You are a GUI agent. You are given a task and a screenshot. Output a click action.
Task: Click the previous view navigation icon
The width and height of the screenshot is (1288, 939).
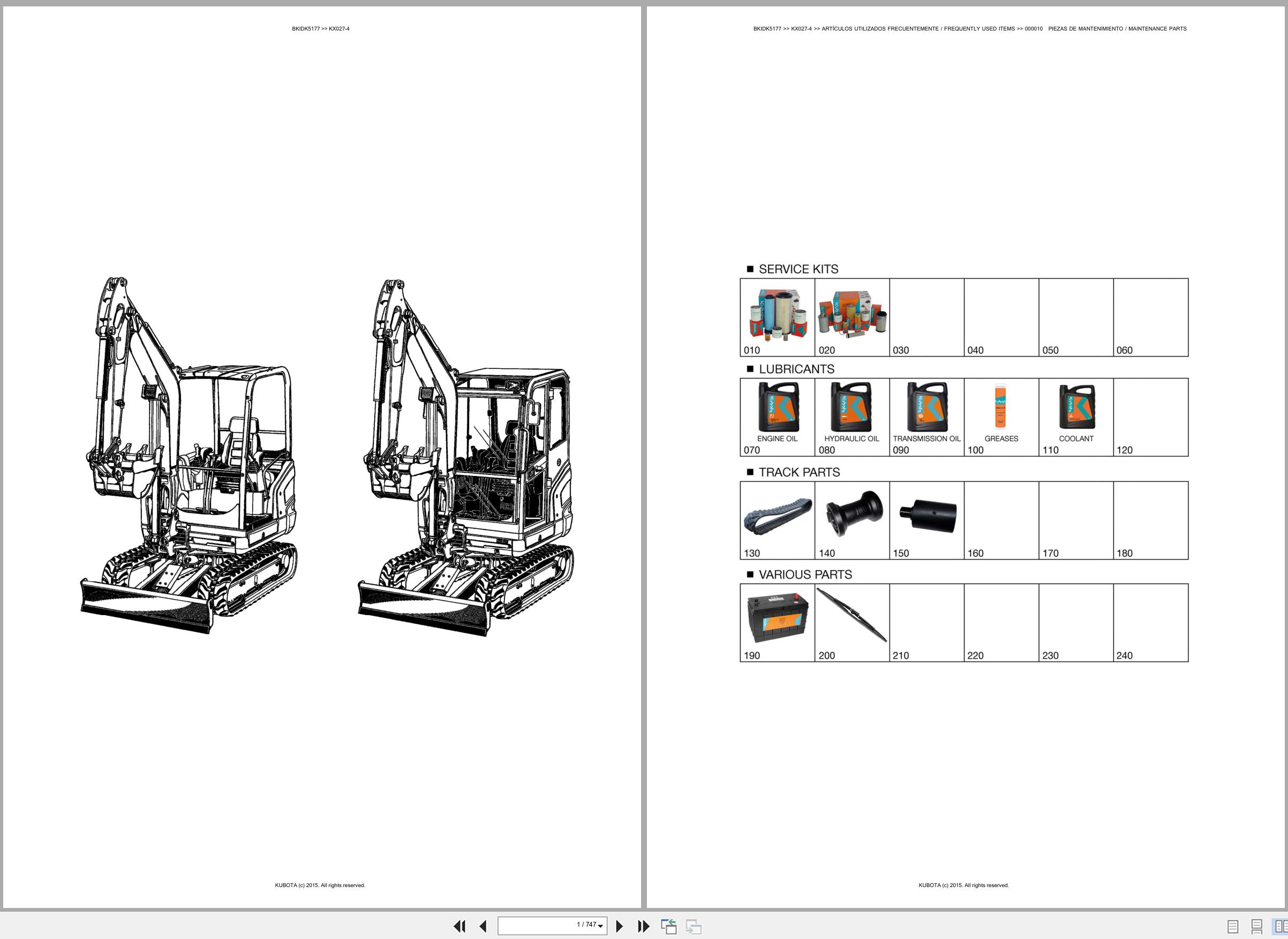668,926
